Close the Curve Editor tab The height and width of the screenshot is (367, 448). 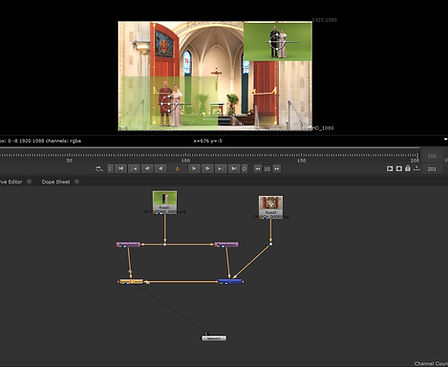click(x=29, y=181)
